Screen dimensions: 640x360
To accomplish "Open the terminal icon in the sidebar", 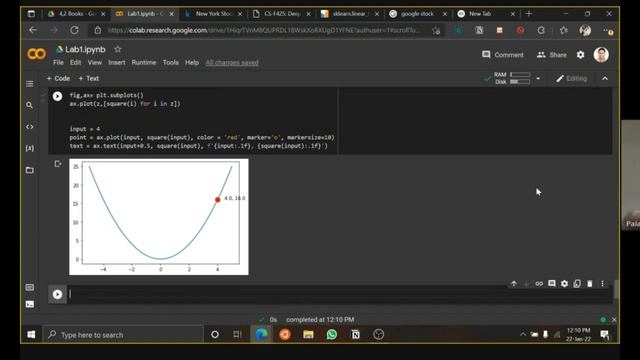I will [x=29, y=304].
